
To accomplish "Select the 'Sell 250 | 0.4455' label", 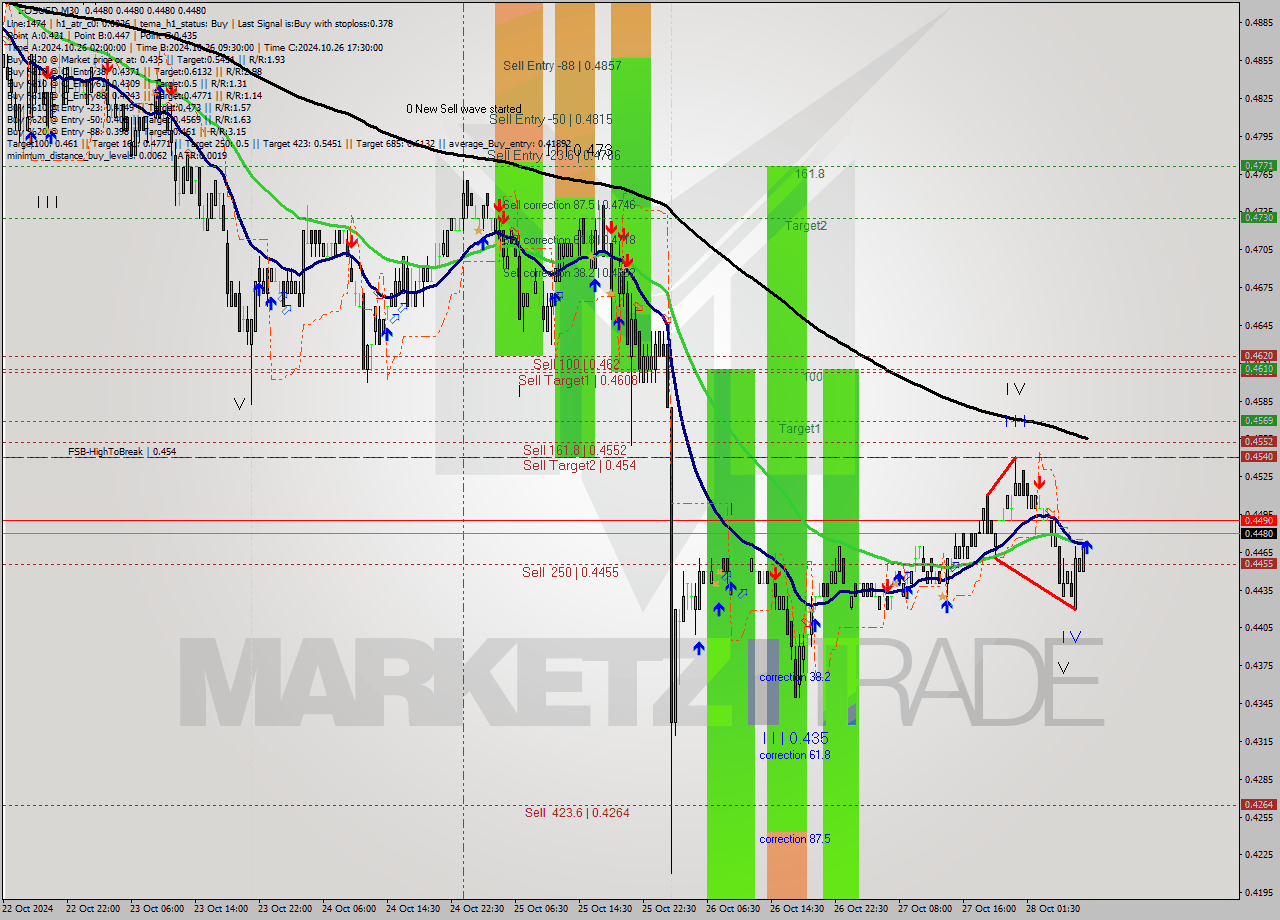I will click(x=570, y=573).
